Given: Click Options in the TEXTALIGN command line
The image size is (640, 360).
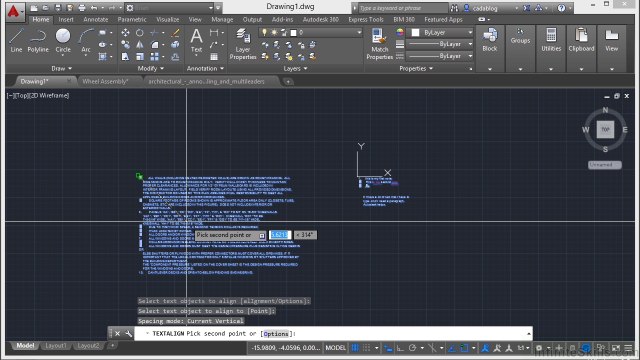Looking at the screenshot, I should click(276, 333).
